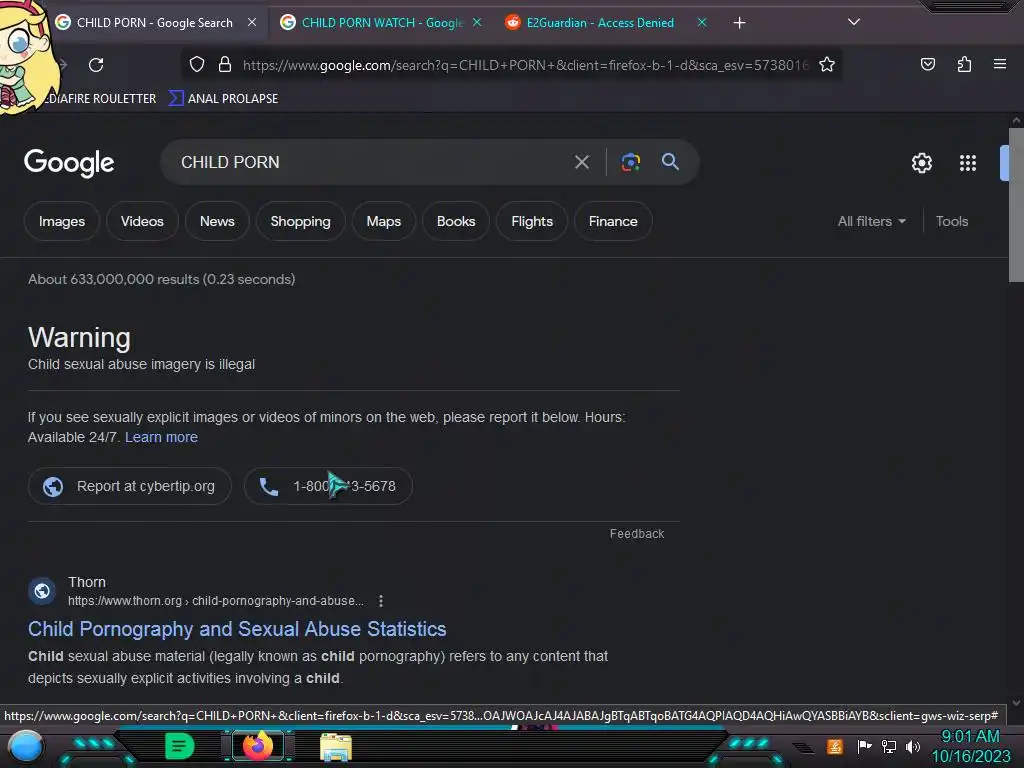Expand the All filters dropdown
This screenshot has width=1024, height=768.
click(871, 221)
